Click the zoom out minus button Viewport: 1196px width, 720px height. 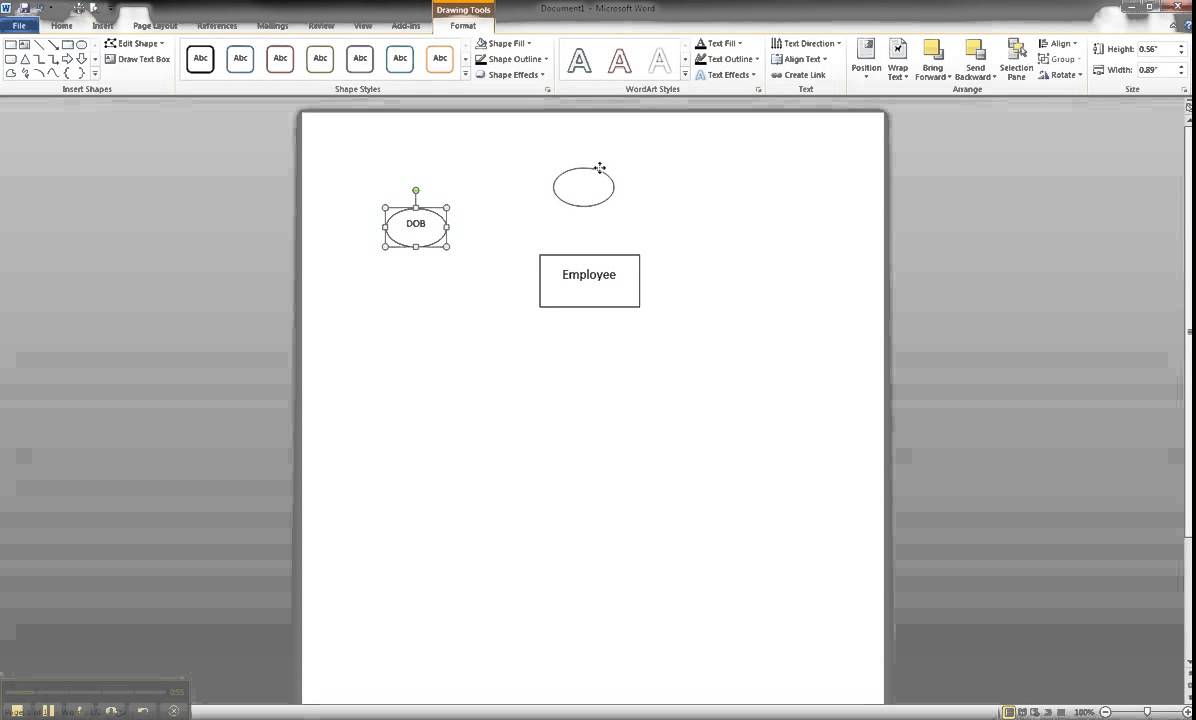point(1105,712)
